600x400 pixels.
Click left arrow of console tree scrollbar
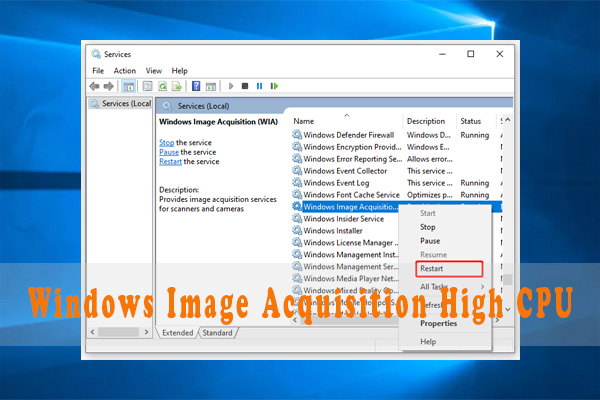click(x=93, y=332)
